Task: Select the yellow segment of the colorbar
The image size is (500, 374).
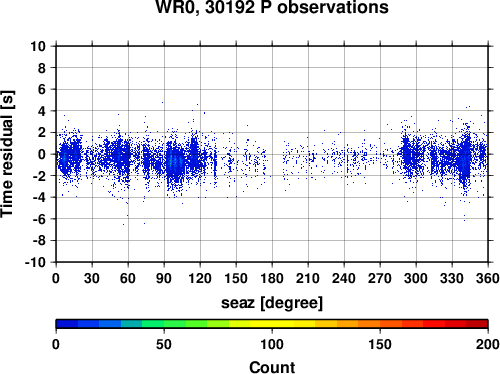Action: coord(272,324)
